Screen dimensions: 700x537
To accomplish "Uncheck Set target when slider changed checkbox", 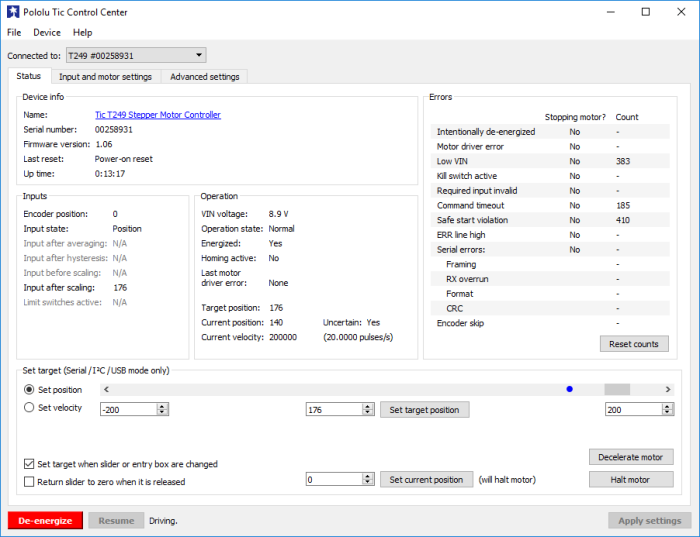I will coord(29,464).
